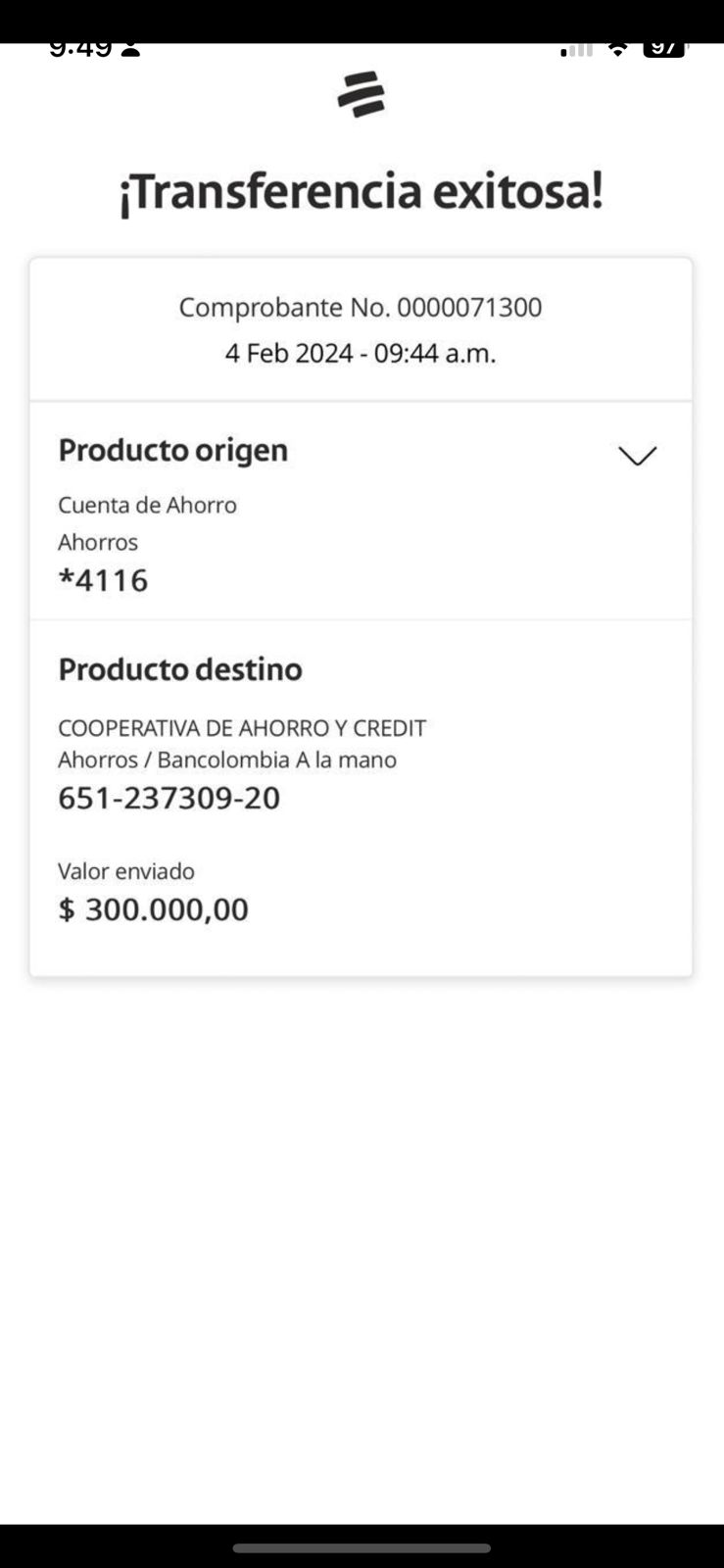Screen dimensions: 724x1568
Task: Tap the battery level indicator
Action: [x=664, y=48]
